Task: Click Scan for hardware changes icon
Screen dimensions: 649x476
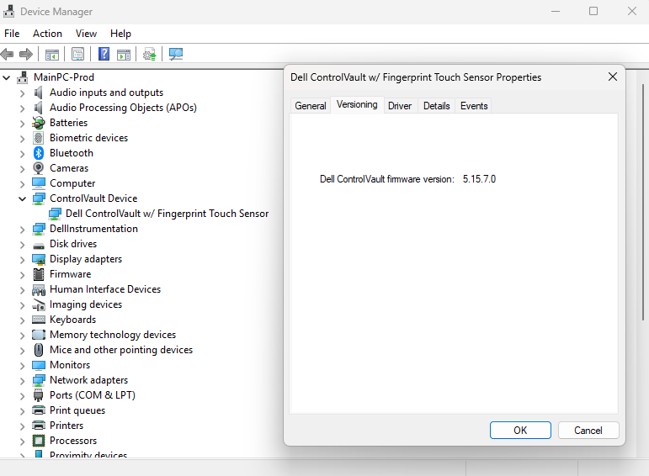Action: point(176,54)
